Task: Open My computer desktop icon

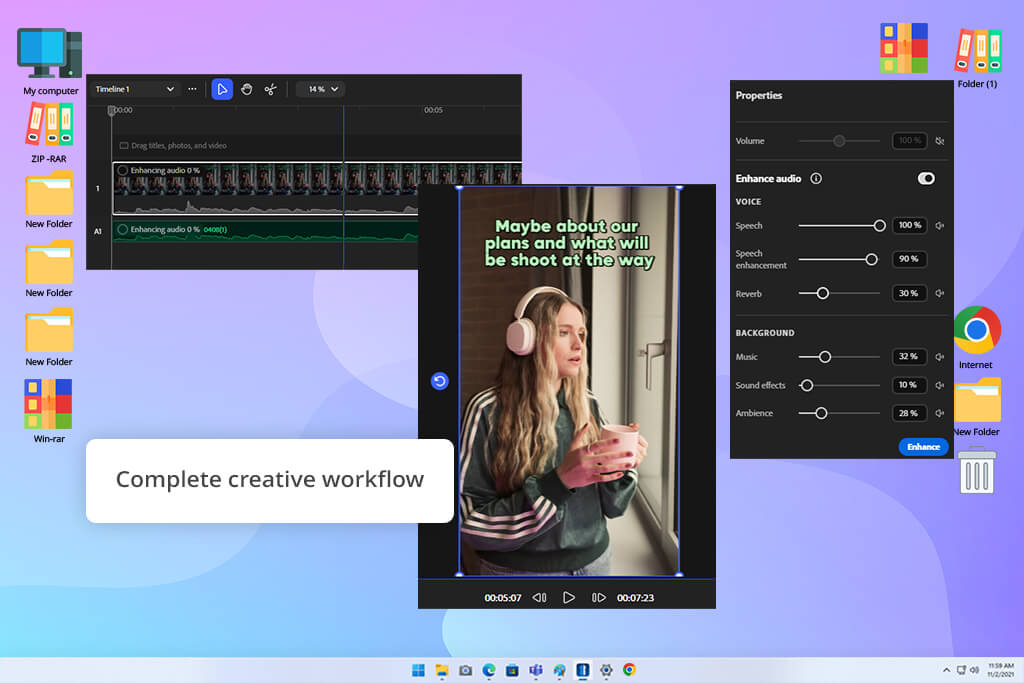Action: tap(50, 61)
